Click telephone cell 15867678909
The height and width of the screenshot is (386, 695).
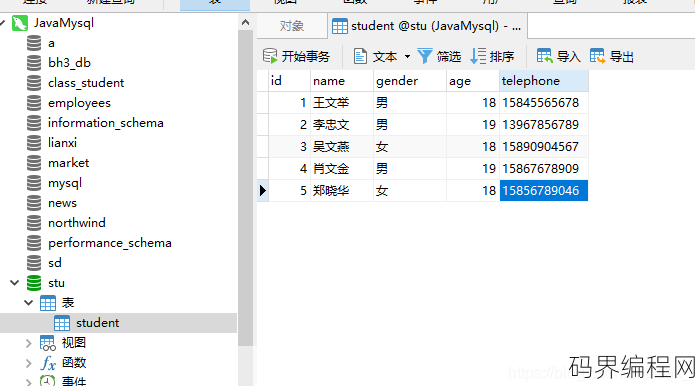(x=544, y=169)
